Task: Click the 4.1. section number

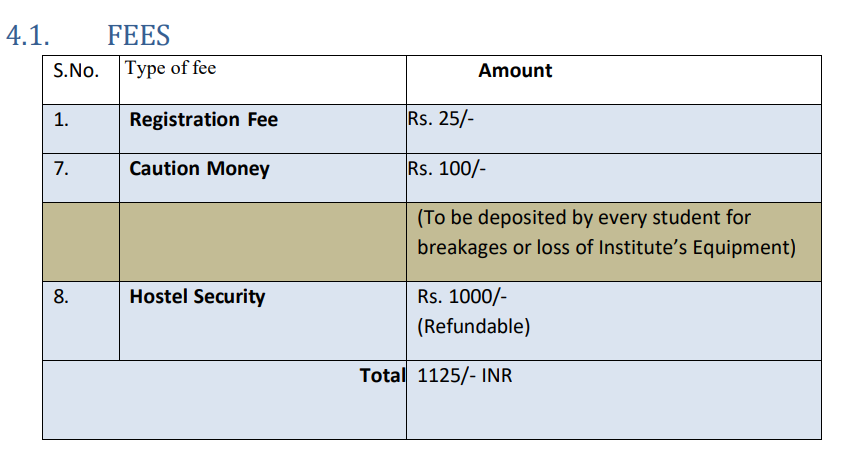Action: click(29, 35)
